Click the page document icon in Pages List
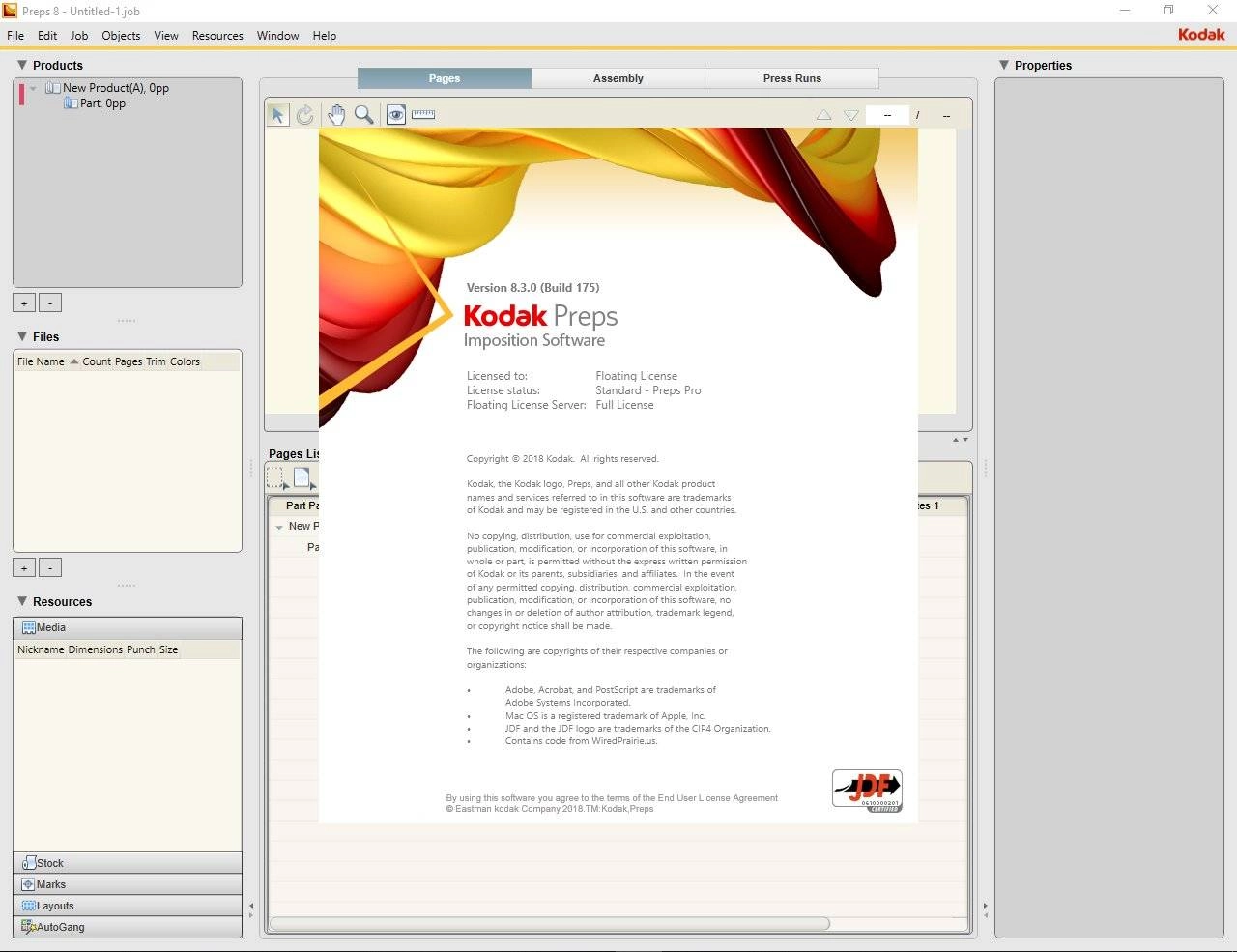 [x=303, y=477]
